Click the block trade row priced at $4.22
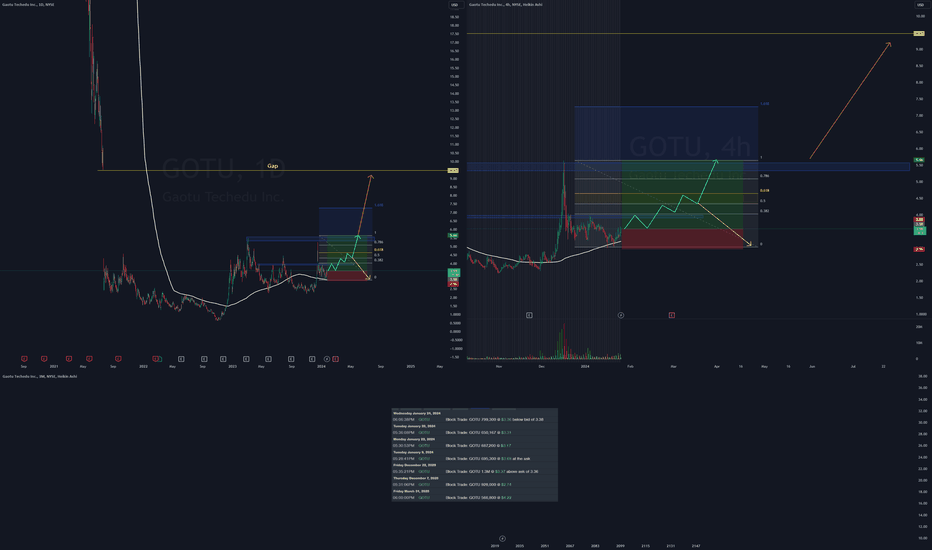The image size is (932, 550). coord(474,498)
